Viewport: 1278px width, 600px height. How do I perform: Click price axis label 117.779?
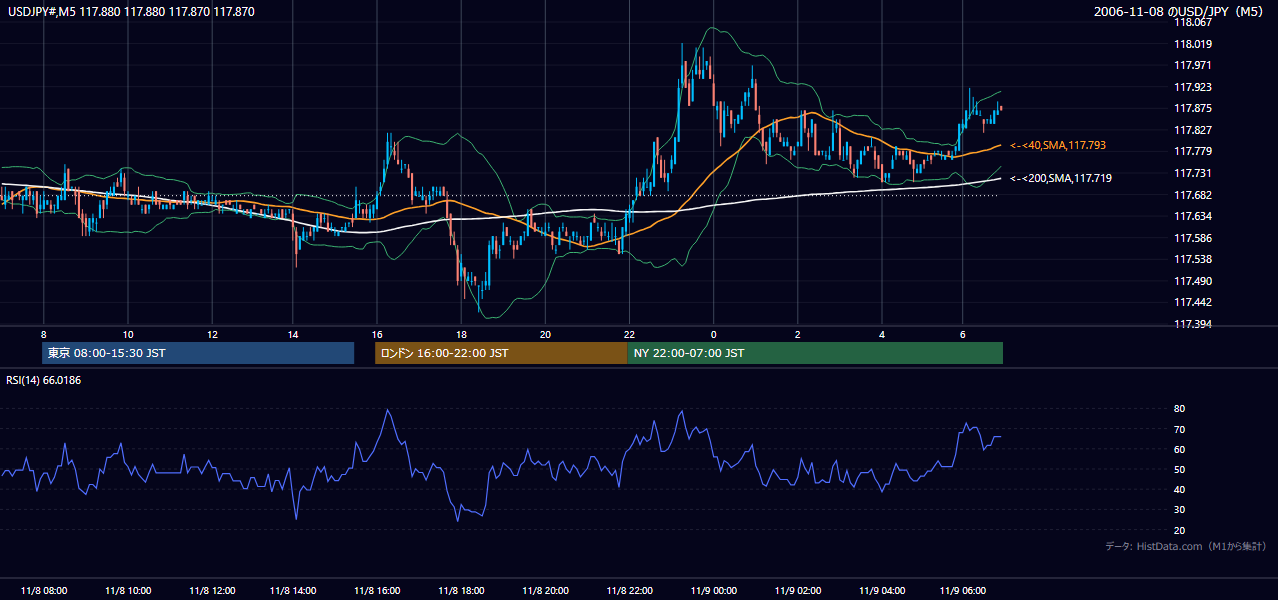1192,151
